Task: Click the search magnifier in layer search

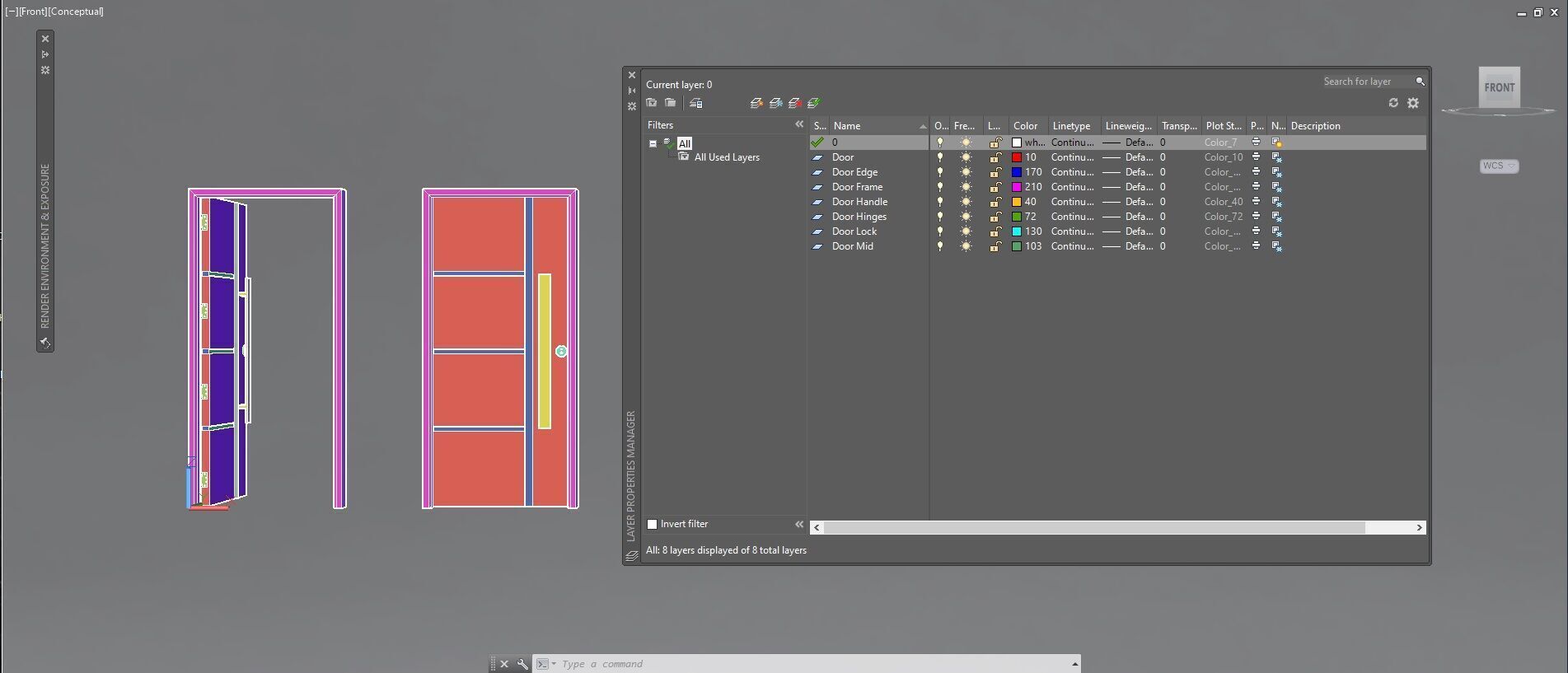Action: click(1420, 82)
